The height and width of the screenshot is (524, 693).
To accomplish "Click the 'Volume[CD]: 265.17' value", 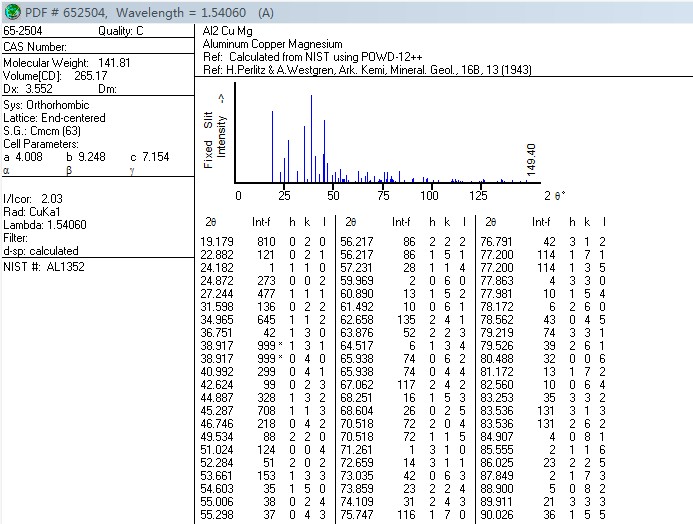I will (55, 76).
